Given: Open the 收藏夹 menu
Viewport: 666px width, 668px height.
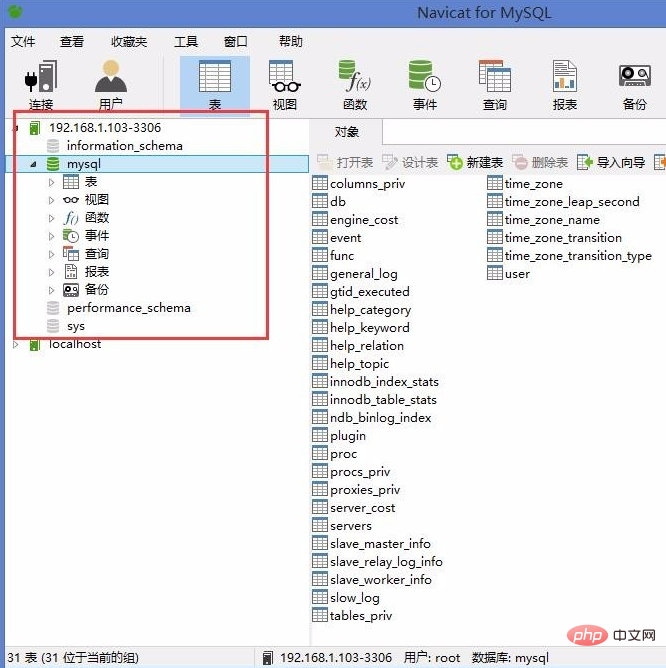Looking at the screenshot, I should click(x=129, y=41).
